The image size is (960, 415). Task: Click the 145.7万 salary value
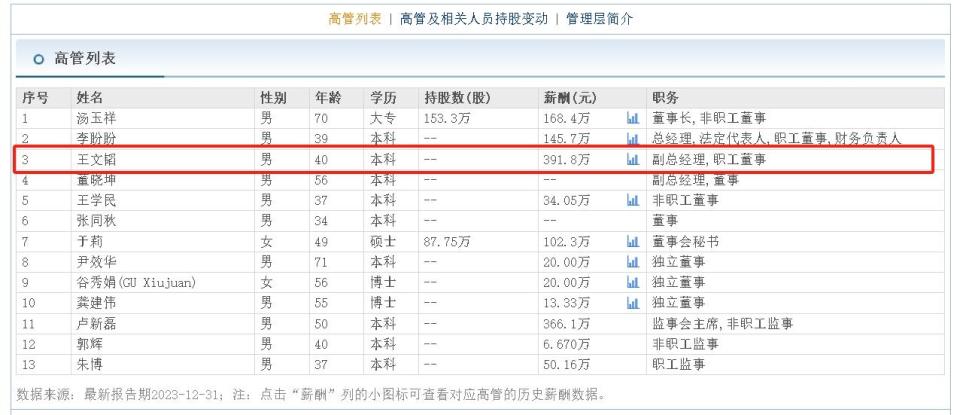567,139
